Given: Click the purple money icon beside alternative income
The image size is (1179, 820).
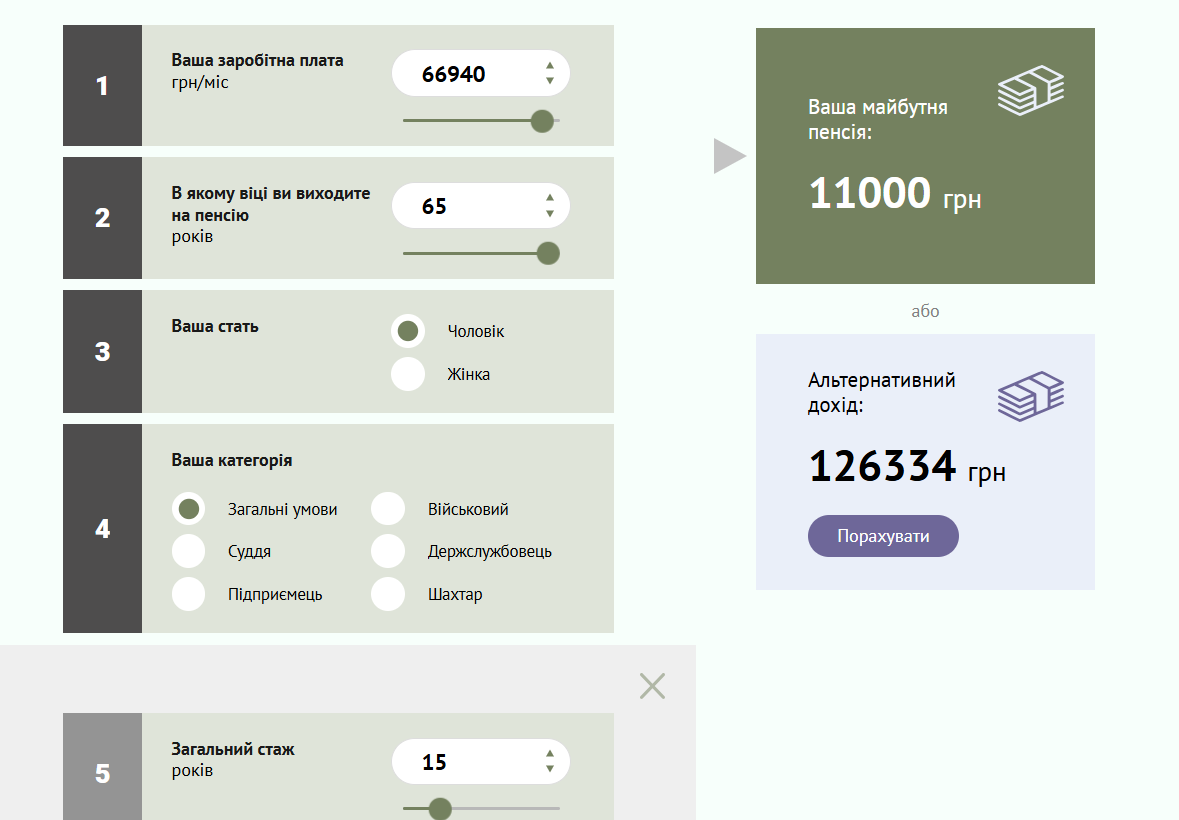Looking at the screenshot, I should click(1030, 396).
